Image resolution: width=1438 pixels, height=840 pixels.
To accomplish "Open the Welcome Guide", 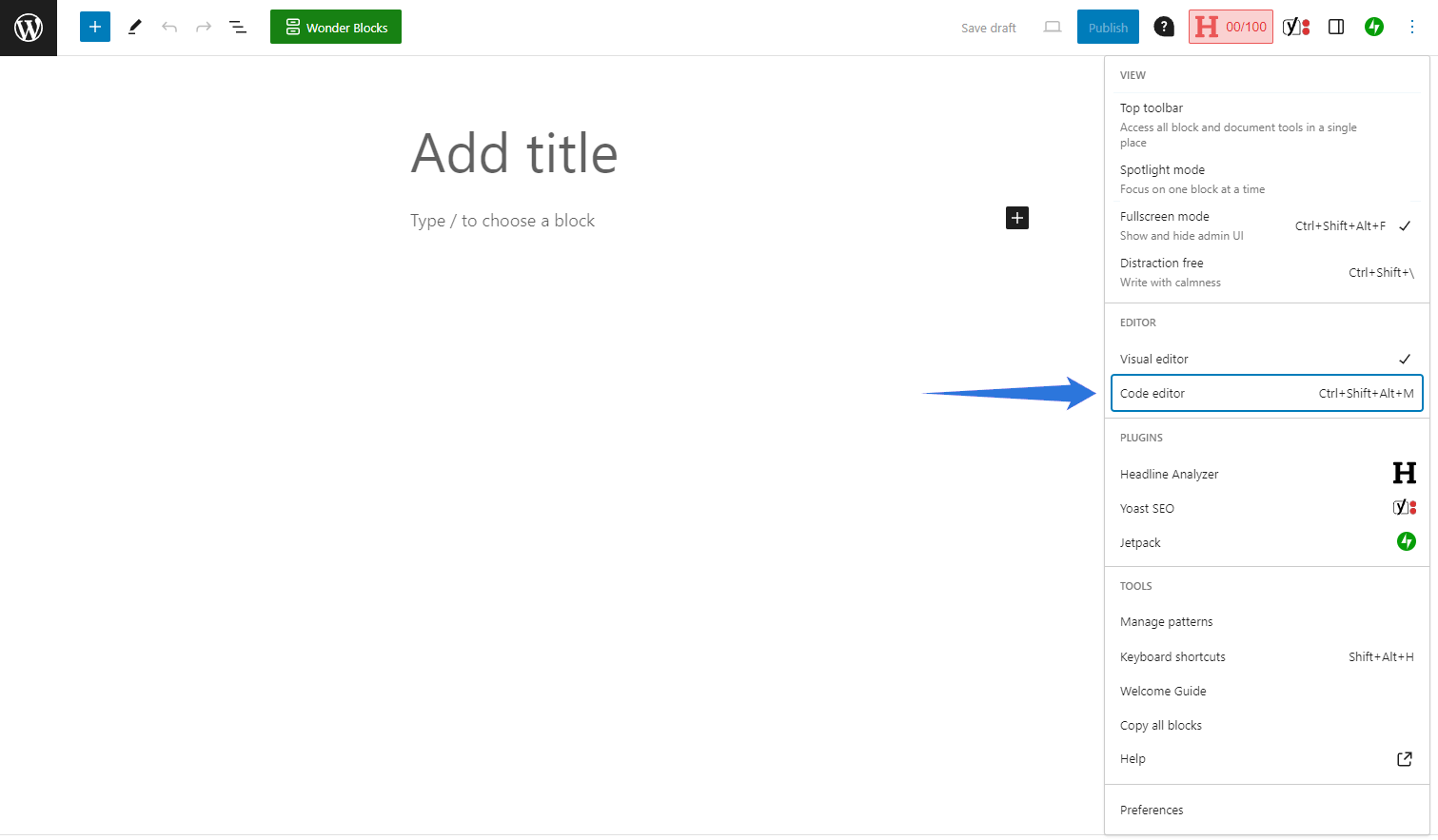I will tap(1267, 691).
